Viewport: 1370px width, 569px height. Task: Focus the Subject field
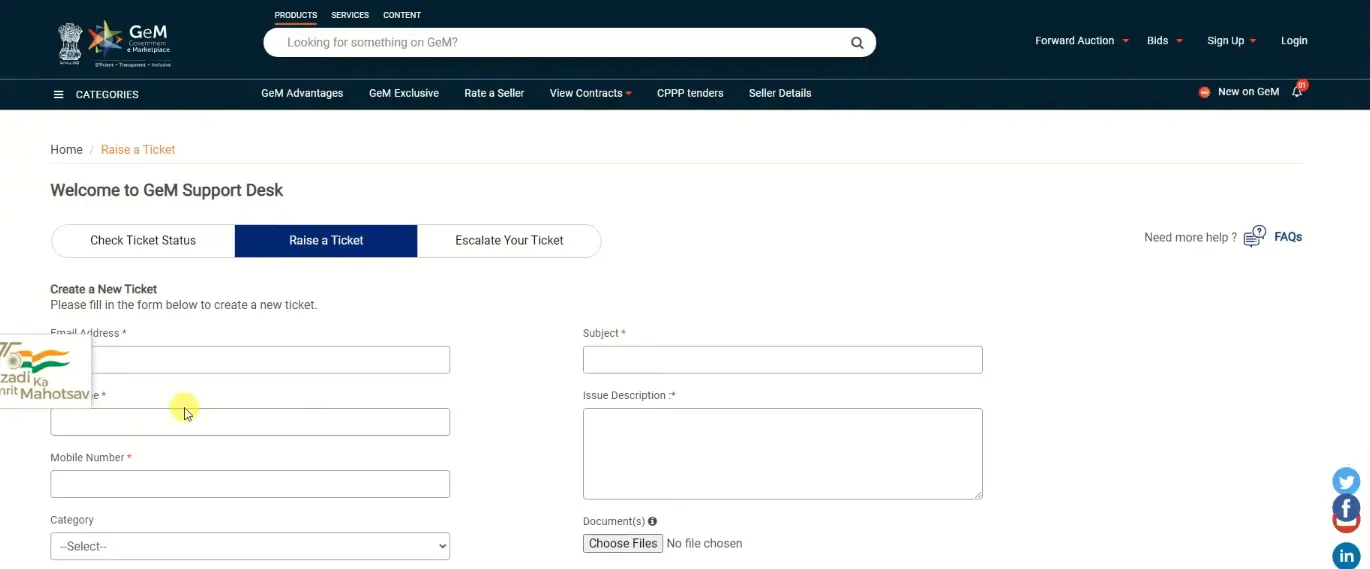pos(783,360)
